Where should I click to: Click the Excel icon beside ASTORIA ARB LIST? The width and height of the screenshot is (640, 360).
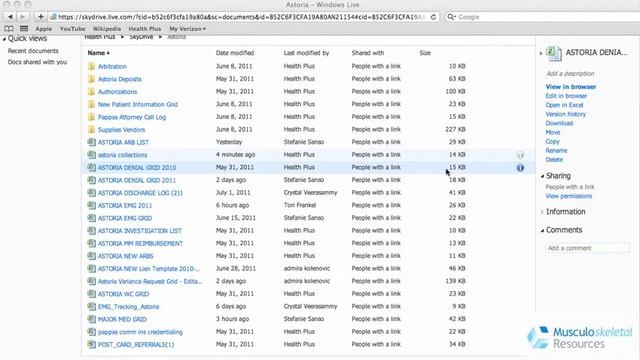point(91,142)
